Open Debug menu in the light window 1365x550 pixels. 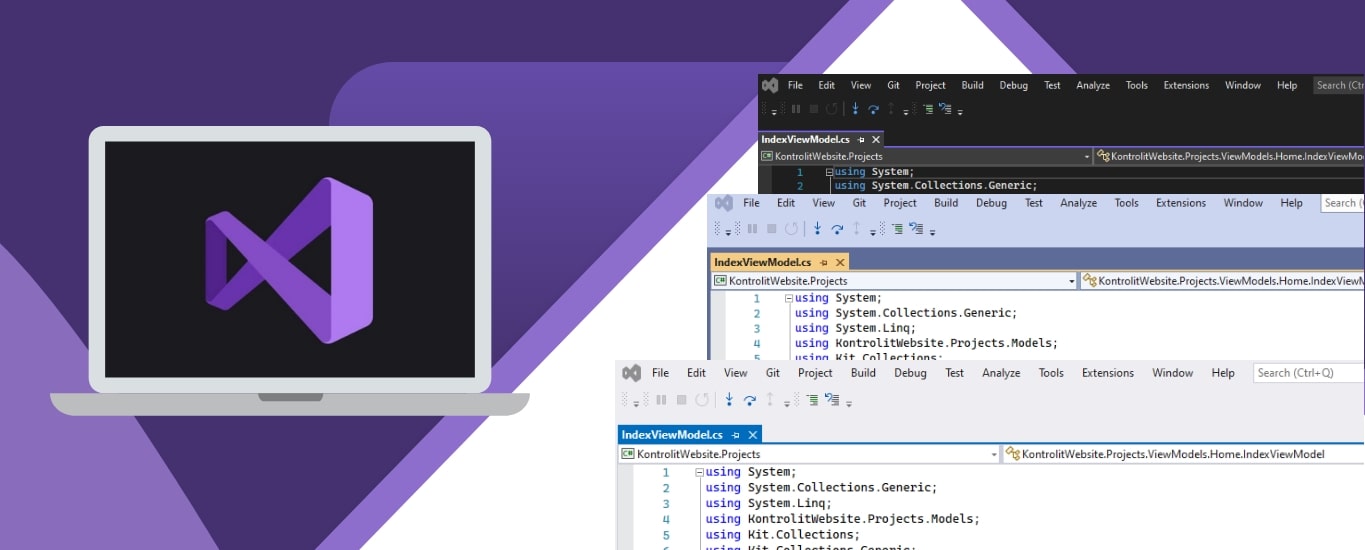[x=910, y=373]
